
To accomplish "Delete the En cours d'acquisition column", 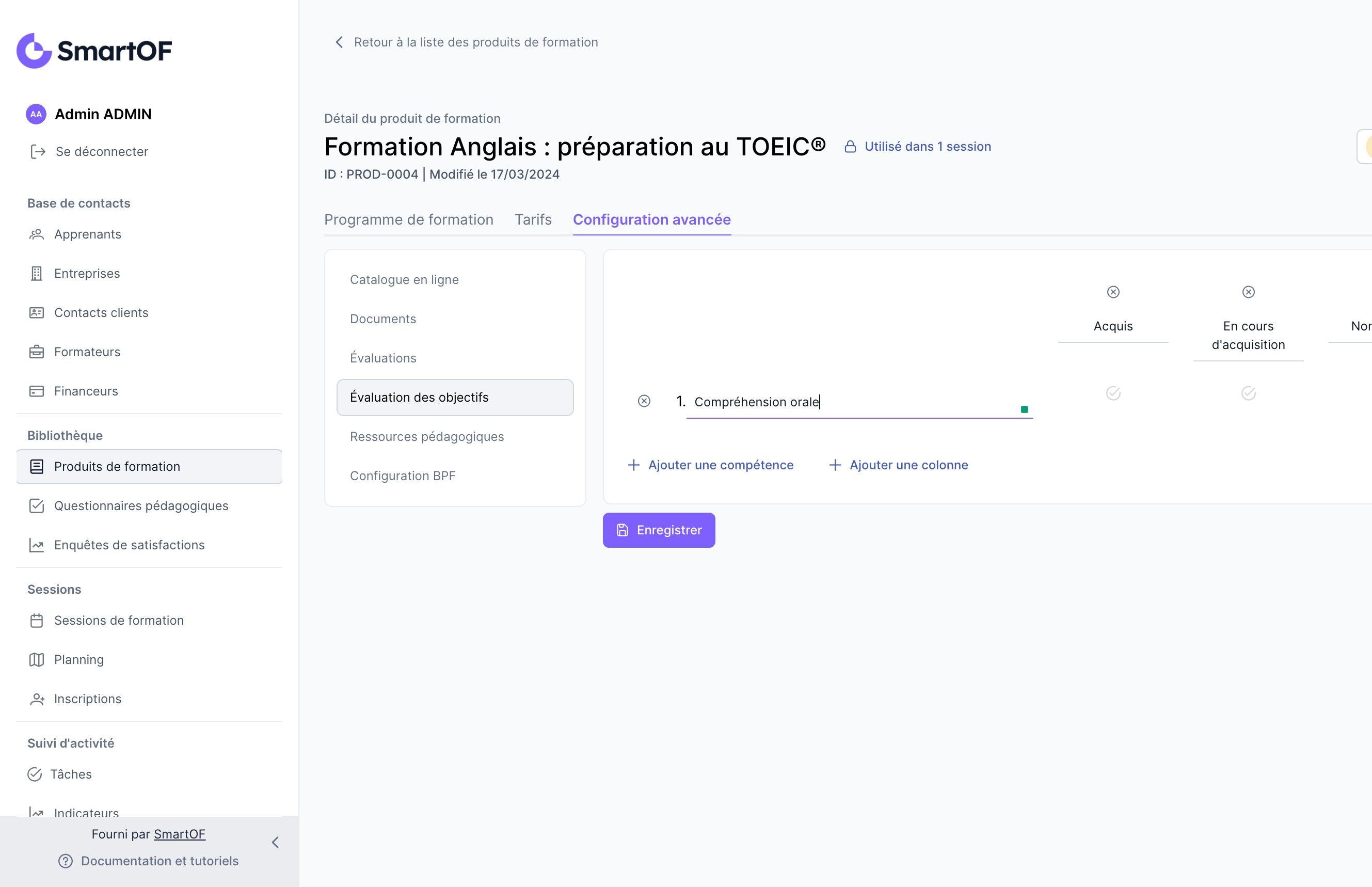I will pos(1248,292).
